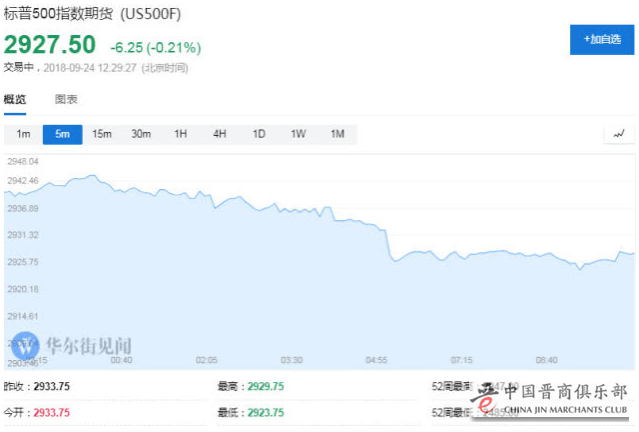Image resolution: width=639 pixels, height=432 pixels.
Task: Switch chart to 15m interval
Action: coord(102,134)
